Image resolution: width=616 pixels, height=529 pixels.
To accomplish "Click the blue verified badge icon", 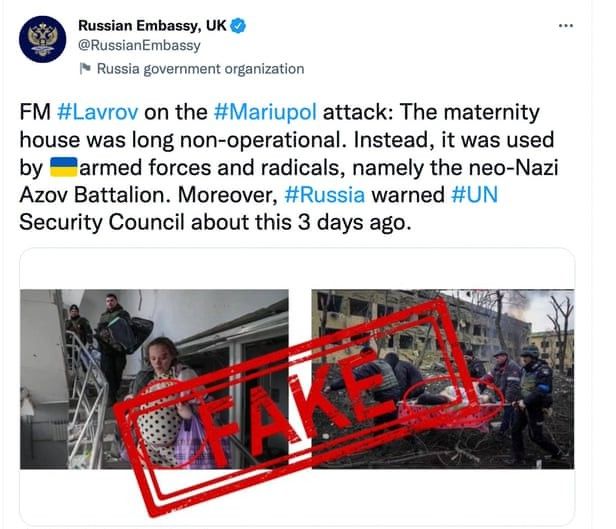I will 238,26.
